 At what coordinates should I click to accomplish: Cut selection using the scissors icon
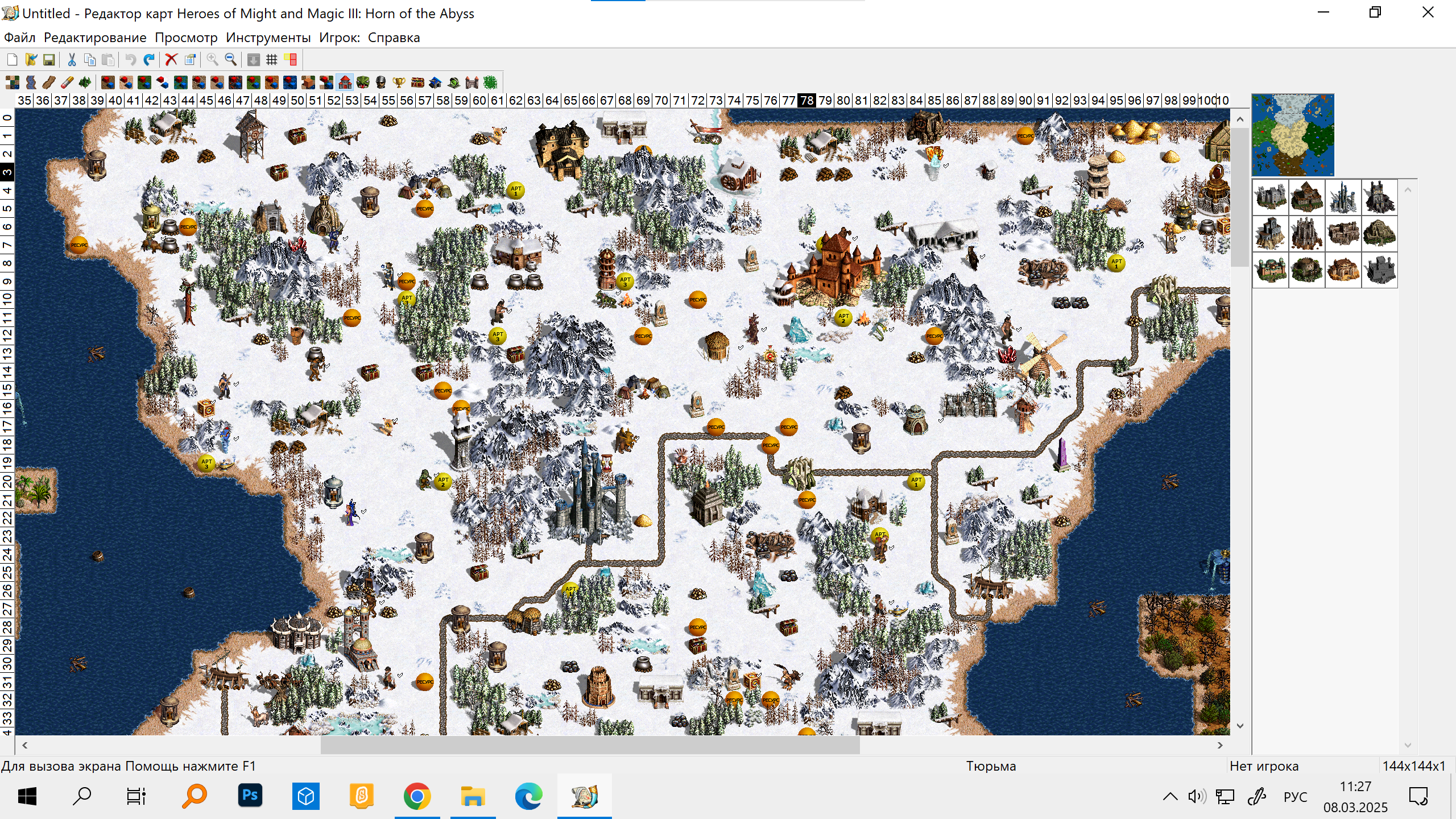click(72, 60)
